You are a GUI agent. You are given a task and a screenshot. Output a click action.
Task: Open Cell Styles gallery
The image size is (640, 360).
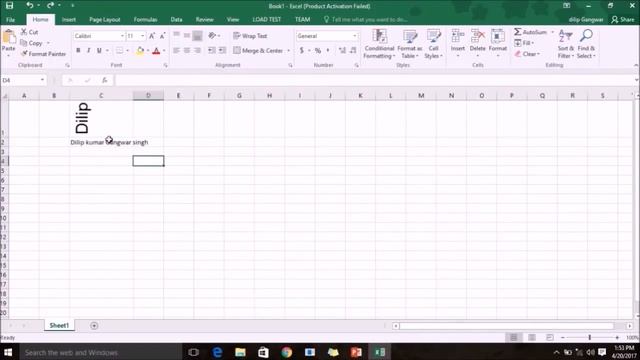pyautogui.click(x=433, y=44)
